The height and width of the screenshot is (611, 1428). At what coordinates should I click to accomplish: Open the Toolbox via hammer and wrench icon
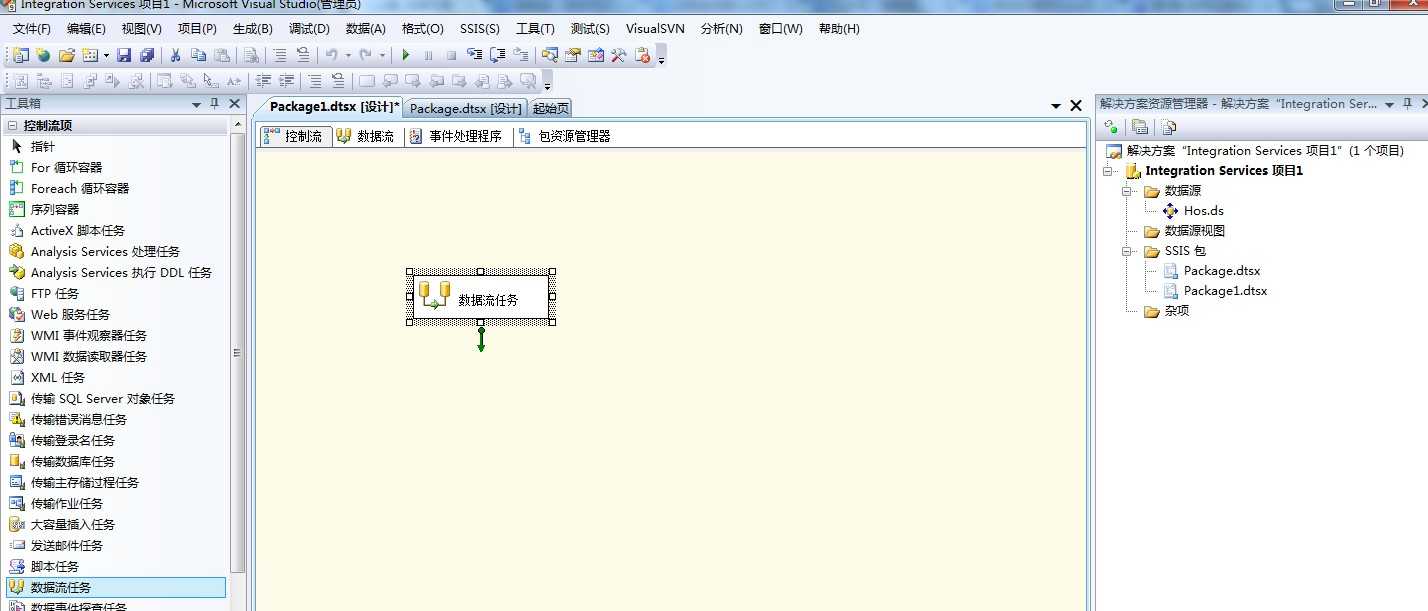(619, 55)
